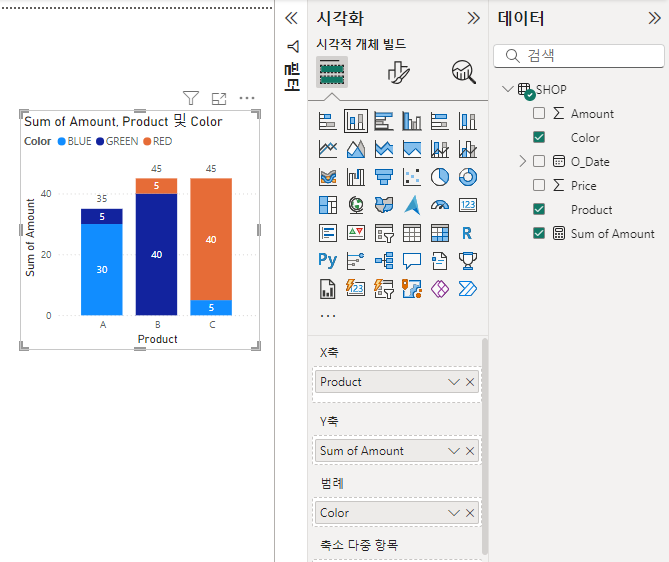Check the Amount field checkbox
The height and width of the screenshot is (562, 669).
click(539, 113)
